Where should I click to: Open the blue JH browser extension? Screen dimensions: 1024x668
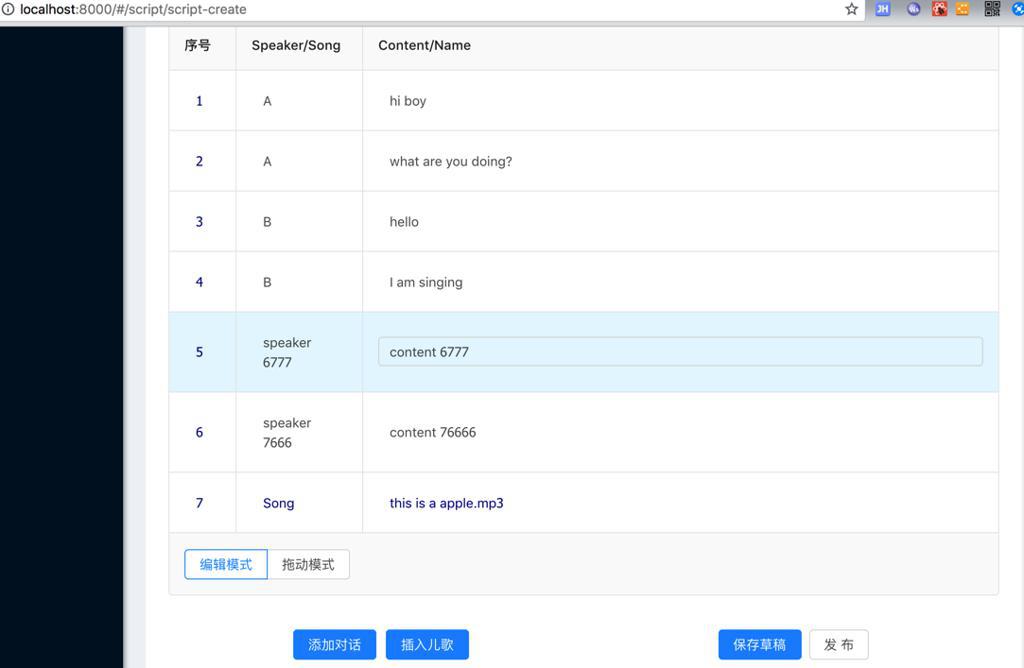click(883, 9)
